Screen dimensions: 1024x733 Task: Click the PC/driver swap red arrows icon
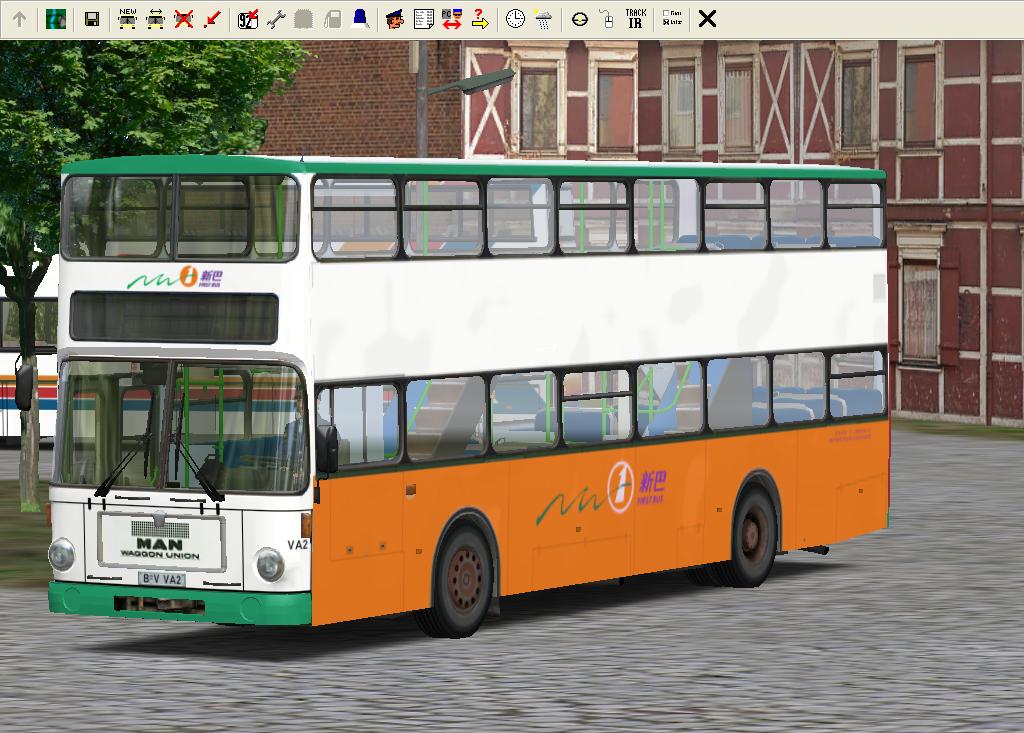coord(451,19)
